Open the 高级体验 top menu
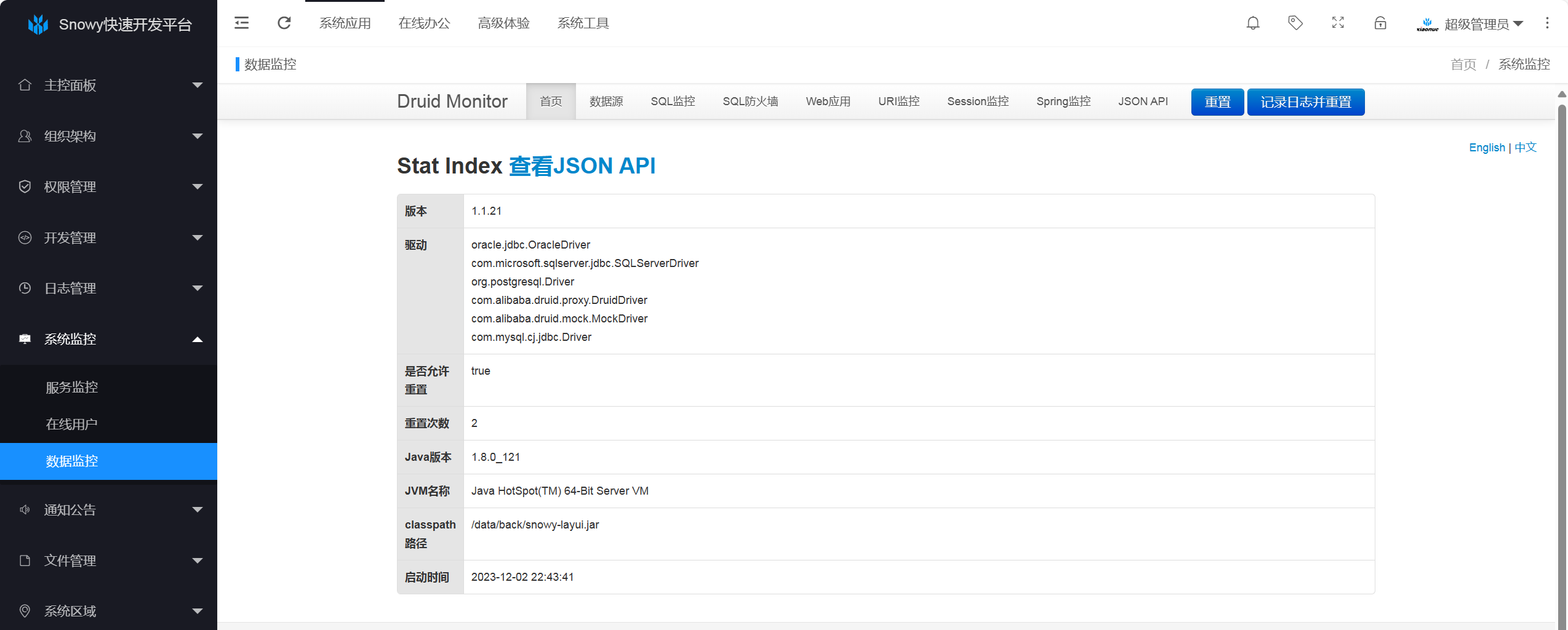This screenshot has height=630, width=1568. pyautogui.click(x=503, y=23)
